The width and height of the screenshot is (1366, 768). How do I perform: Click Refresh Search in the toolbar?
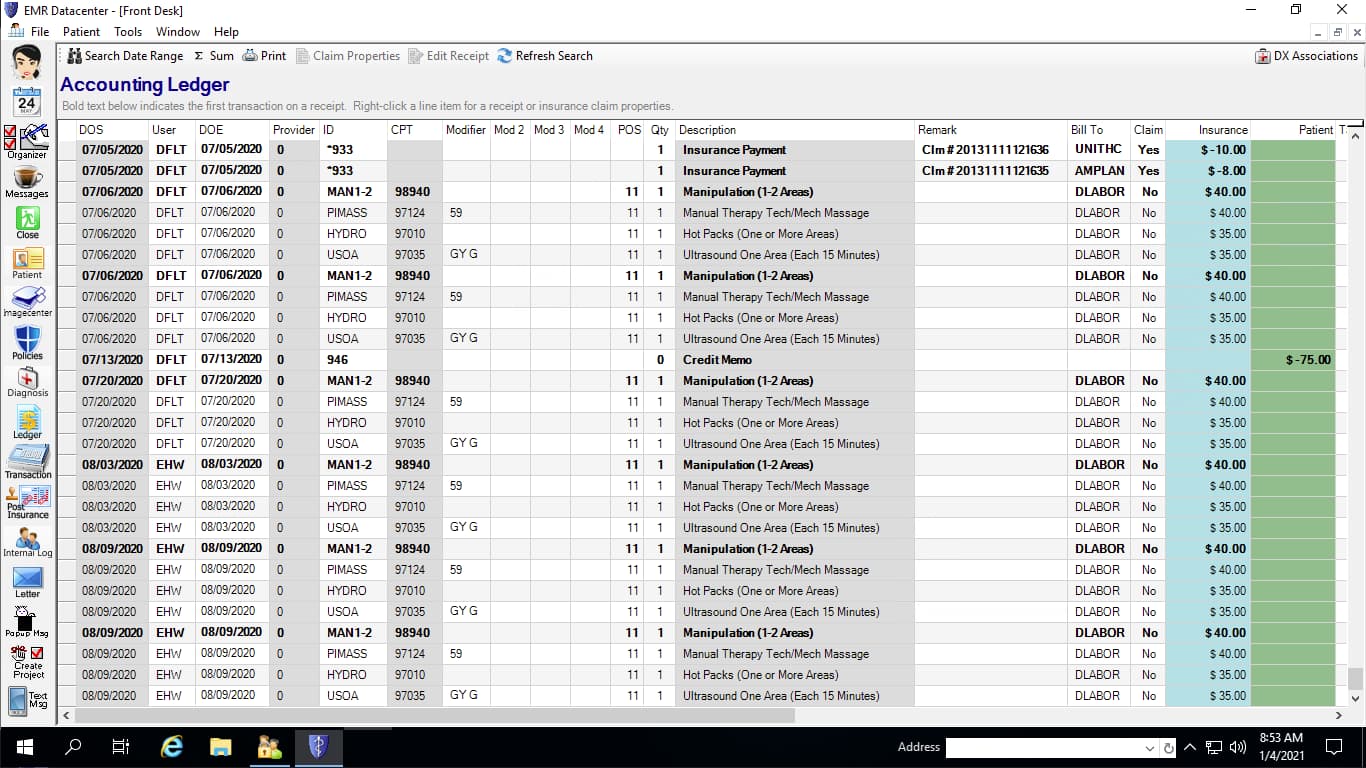pos(545,56)
